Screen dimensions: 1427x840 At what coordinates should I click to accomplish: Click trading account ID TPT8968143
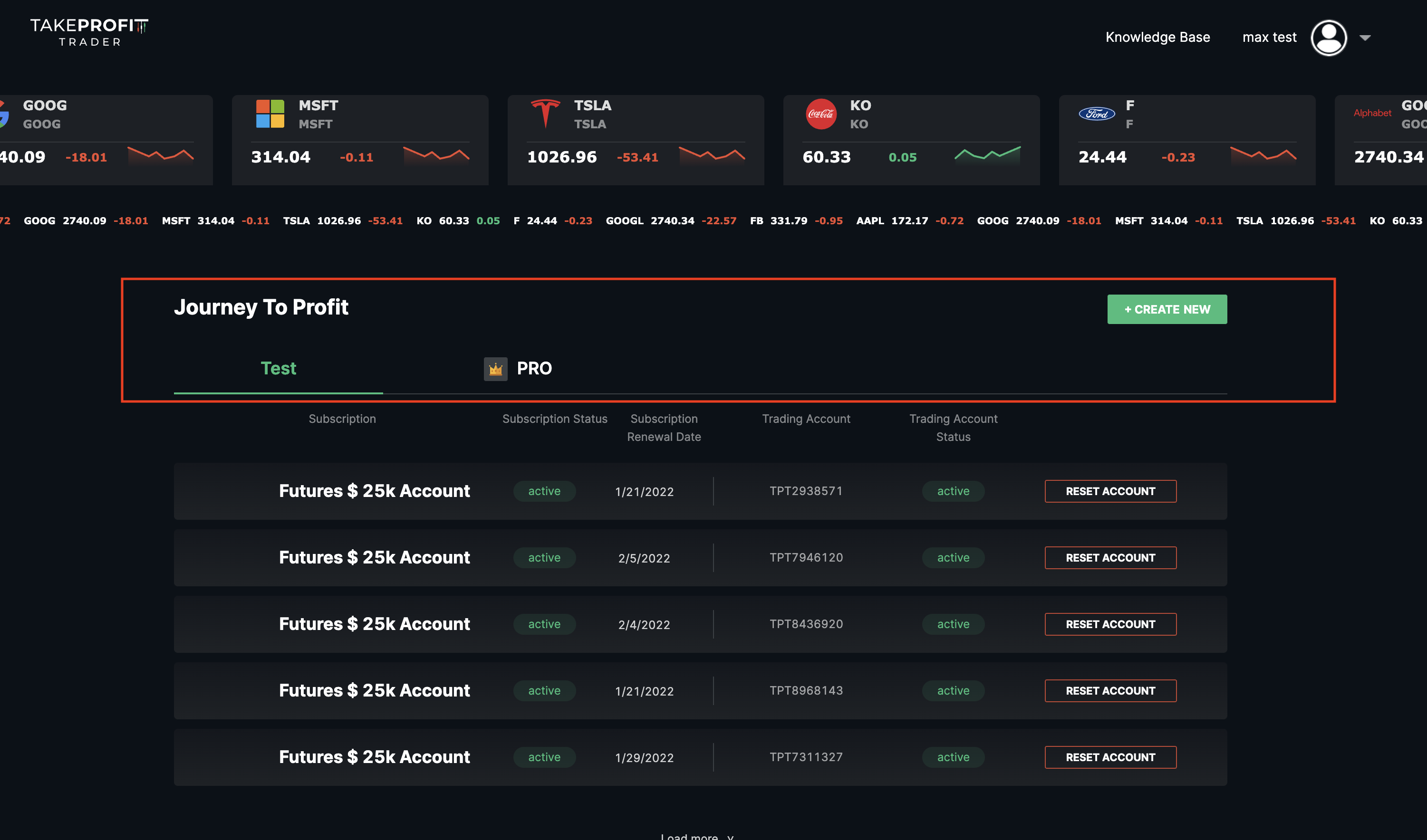(806, 690)
